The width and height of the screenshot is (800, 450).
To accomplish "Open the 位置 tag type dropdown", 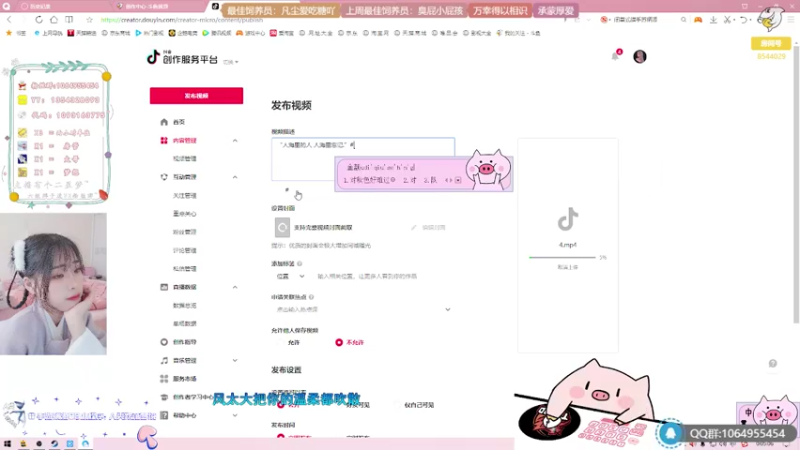I will [x=290, y=276].
